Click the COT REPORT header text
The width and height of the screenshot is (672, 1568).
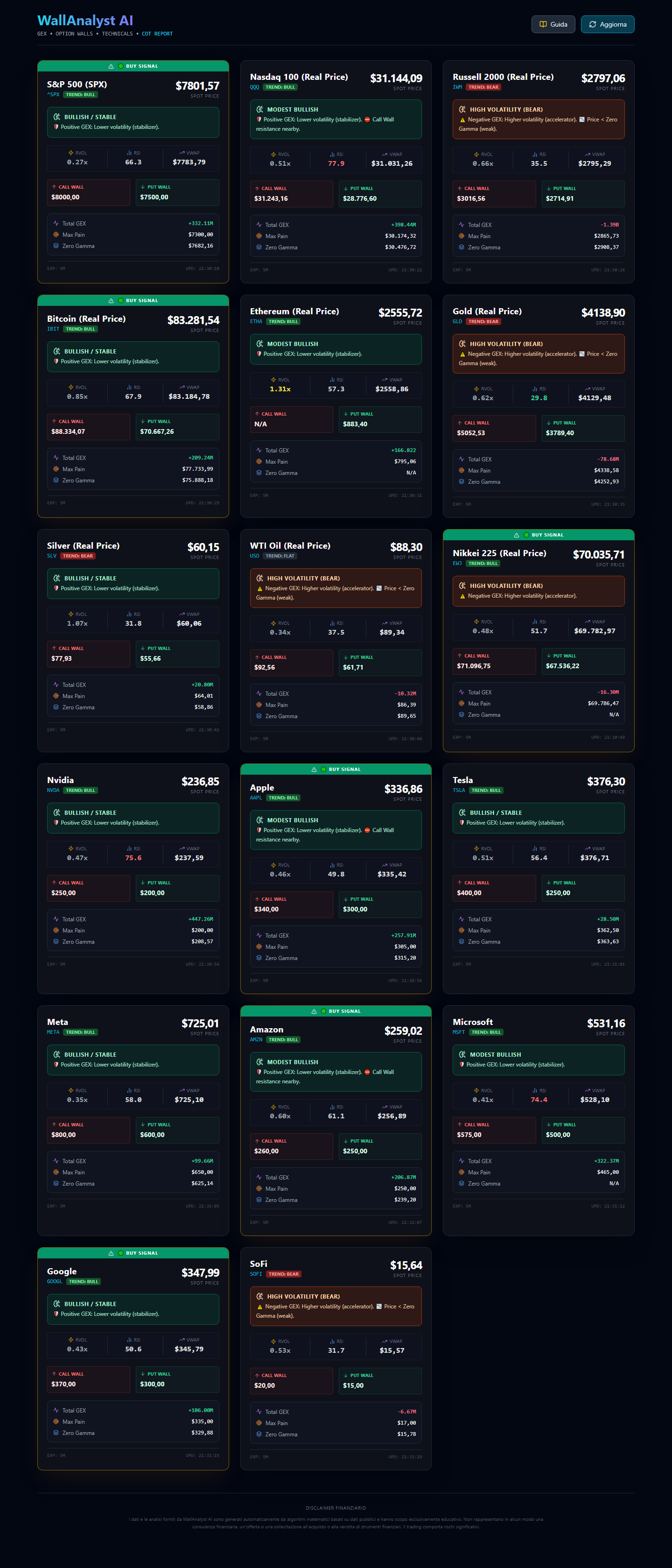click(157, 34)
